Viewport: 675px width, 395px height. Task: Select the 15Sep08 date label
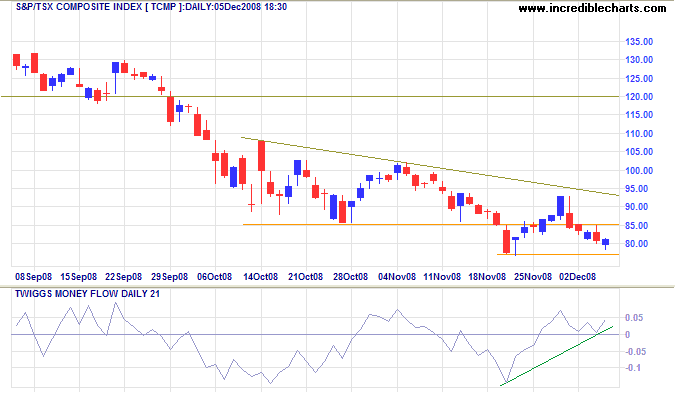[x=79, y=277]
